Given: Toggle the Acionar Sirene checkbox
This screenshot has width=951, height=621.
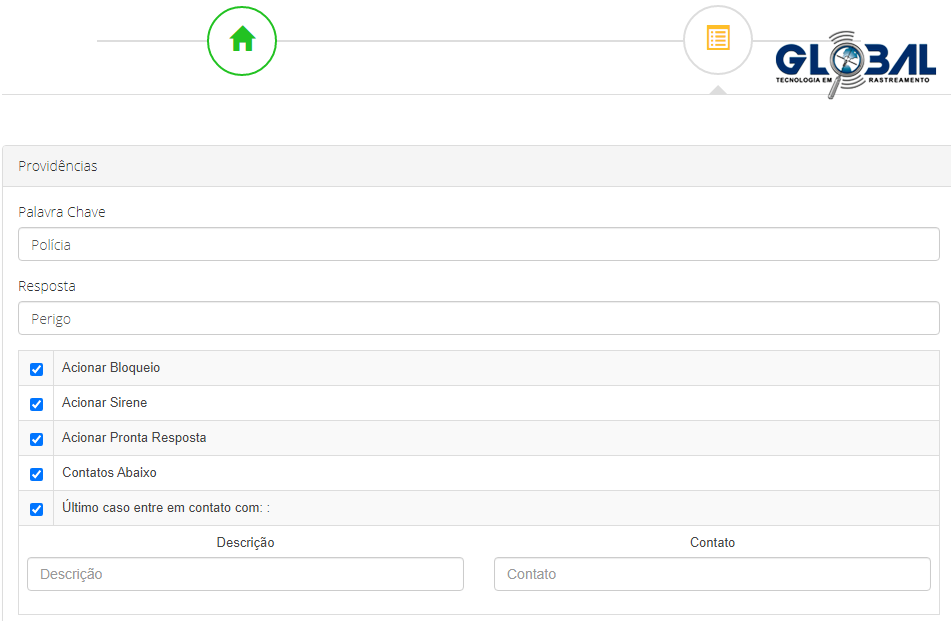Looking at the screenshot, I should coord(37,404).
